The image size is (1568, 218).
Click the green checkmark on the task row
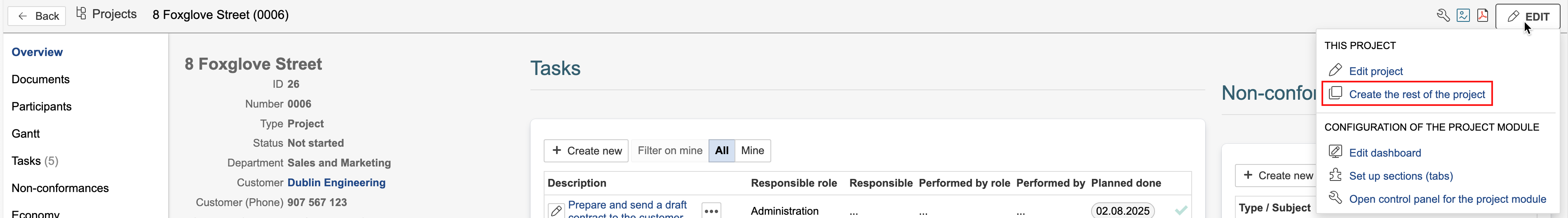point(1181,210)
